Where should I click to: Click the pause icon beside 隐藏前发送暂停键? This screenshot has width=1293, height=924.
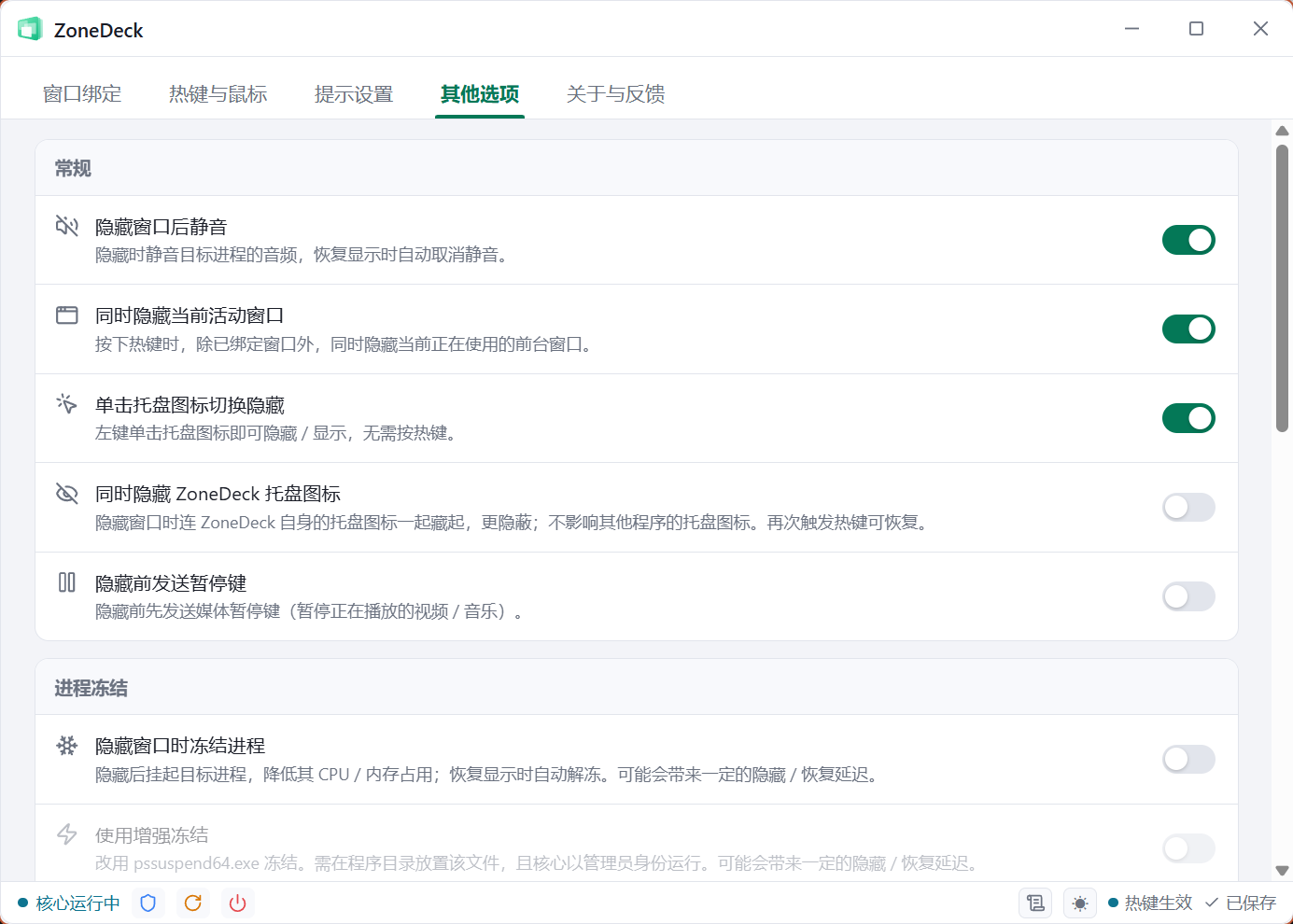67,582
